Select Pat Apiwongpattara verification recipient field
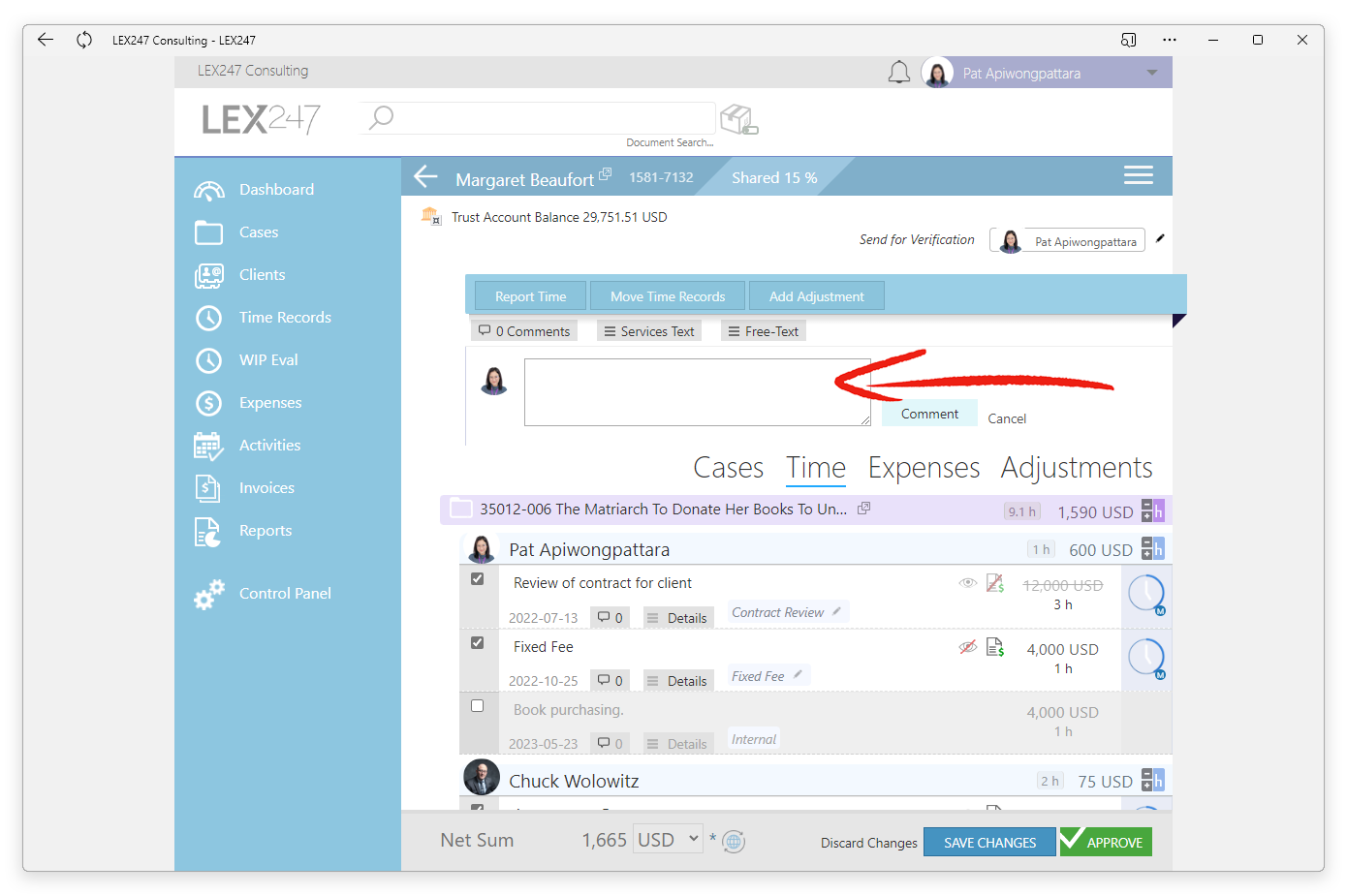The image size is (1347, 896). 1067,240
